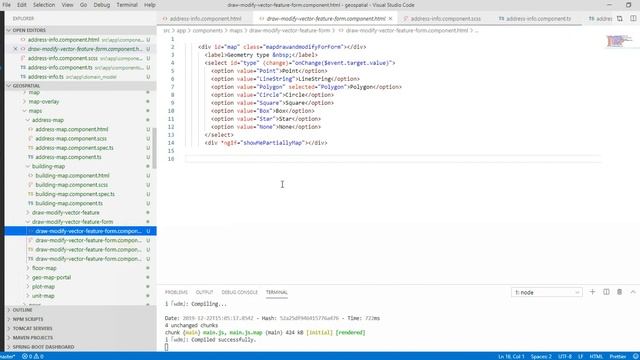
Task: Open the Selection menu
Action: tap(44, 5)
